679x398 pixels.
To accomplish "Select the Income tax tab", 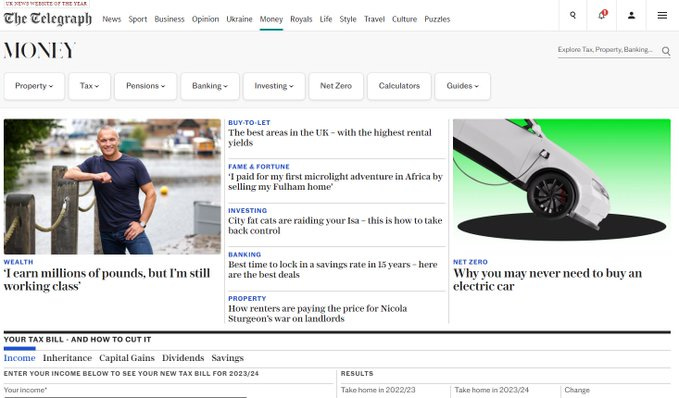I will click(19, 358).
